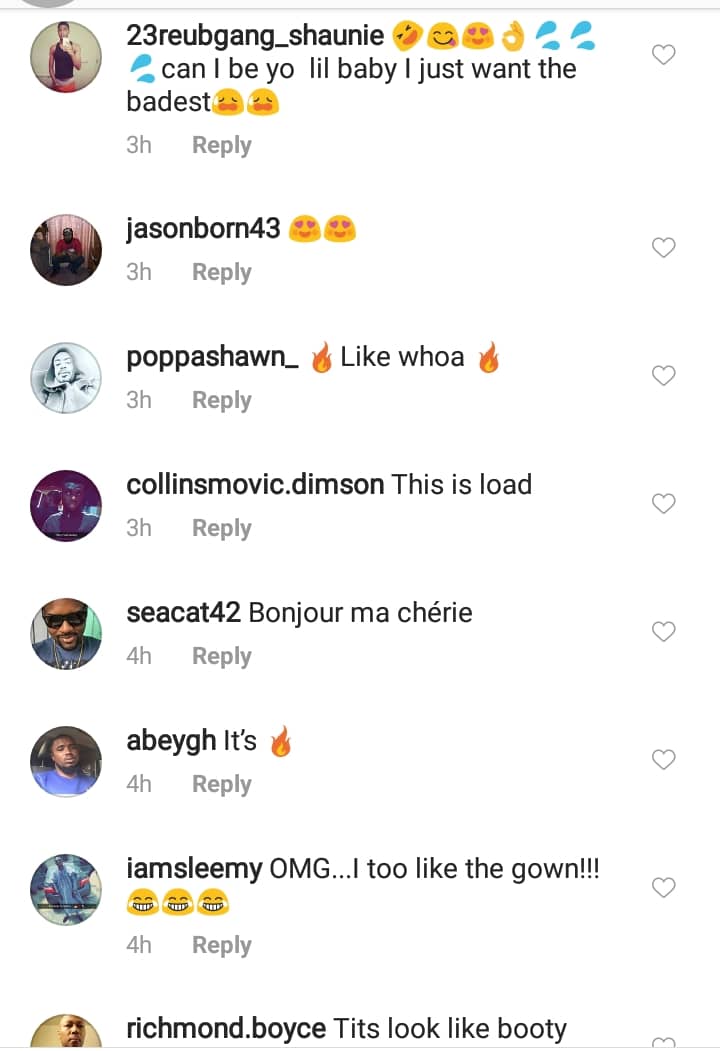Go to abeygh's profile via username
The image size is (720, 1051).
[171, 741]
